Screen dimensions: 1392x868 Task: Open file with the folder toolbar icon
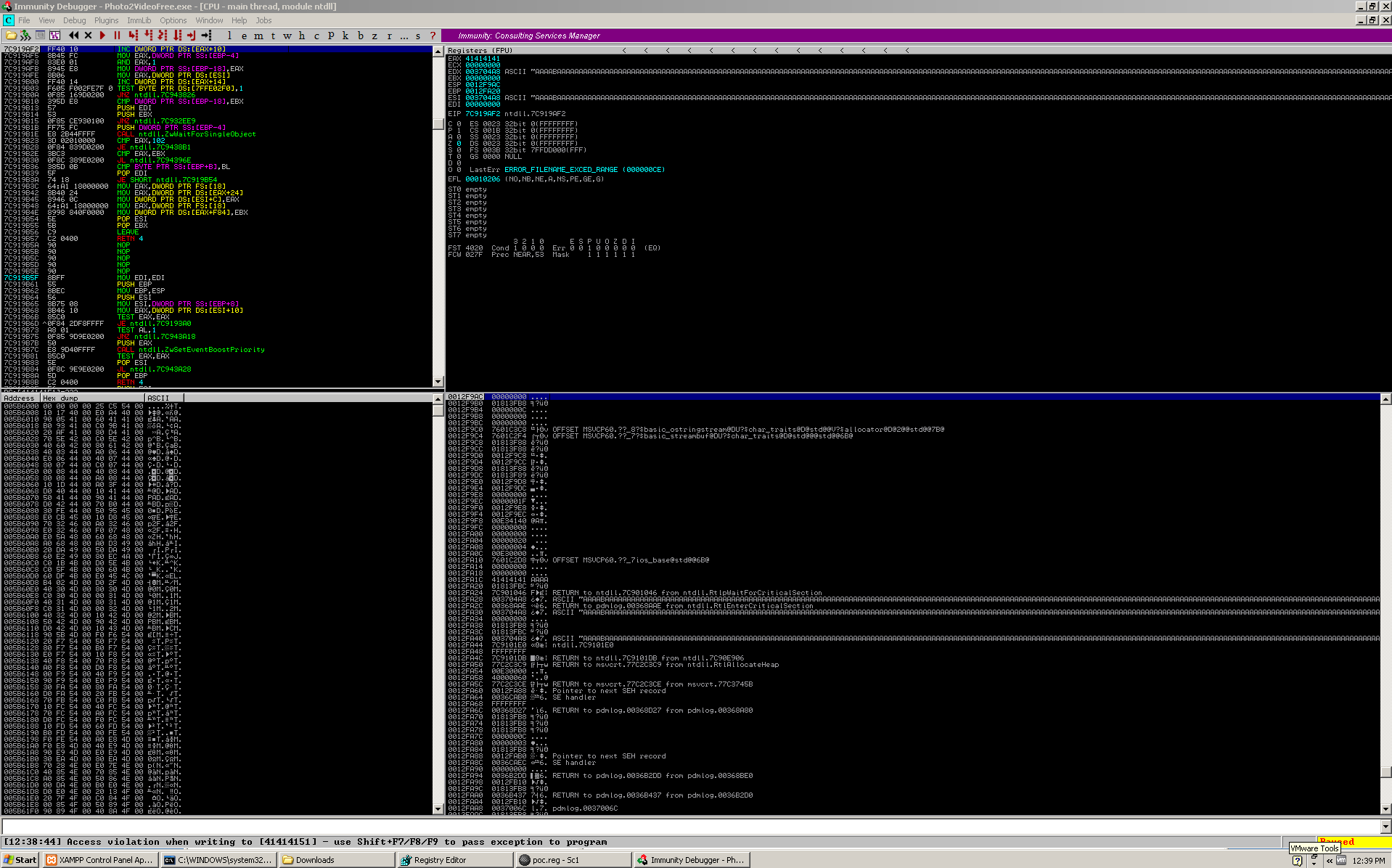coord(11,36)
